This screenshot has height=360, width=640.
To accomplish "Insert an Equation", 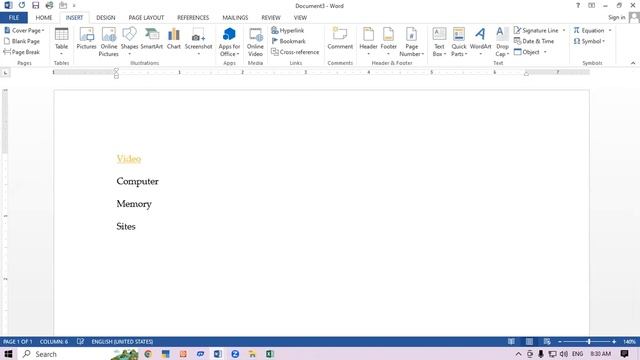I will tap(589, 31).
